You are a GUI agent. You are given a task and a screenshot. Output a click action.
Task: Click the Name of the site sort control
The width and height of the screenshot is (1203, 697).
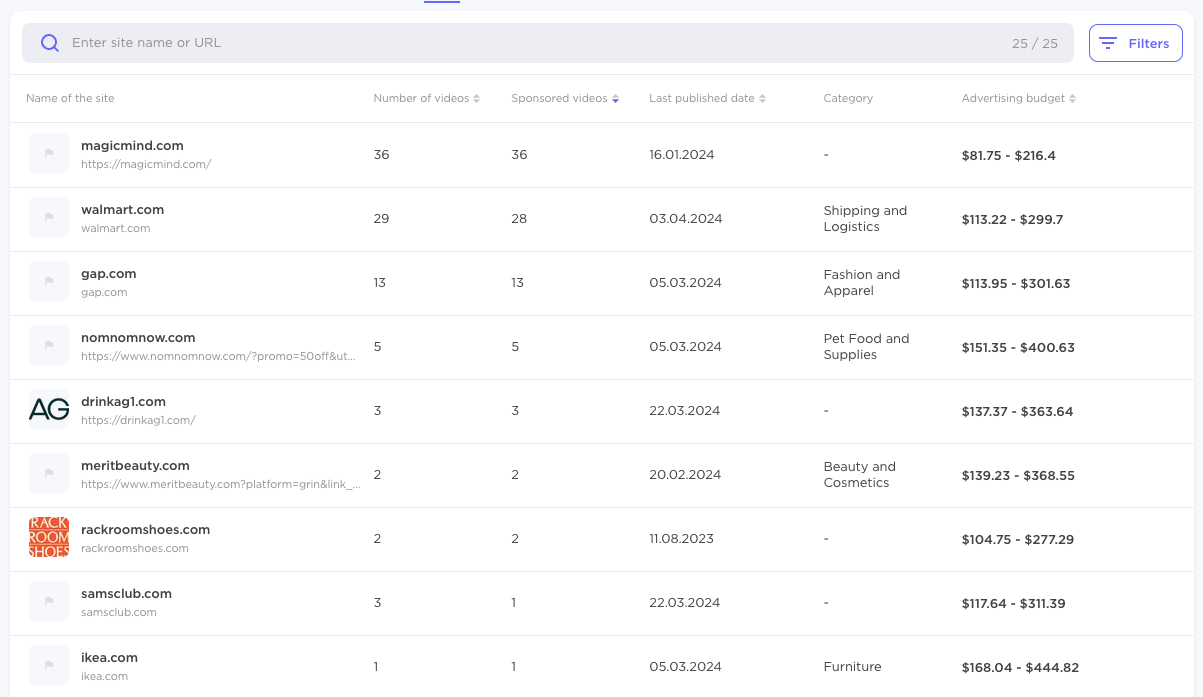click(x=70, y=98)
